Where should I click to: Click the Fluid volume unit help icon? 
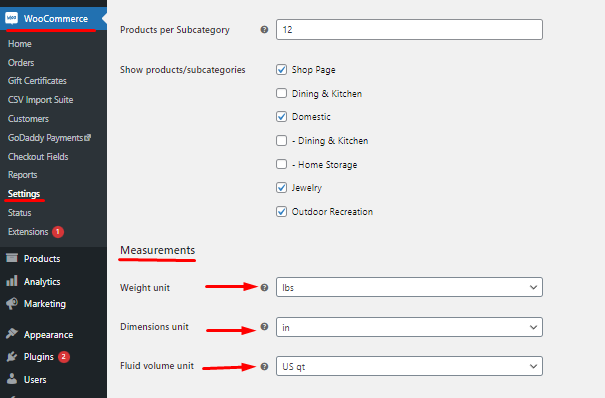264,366
